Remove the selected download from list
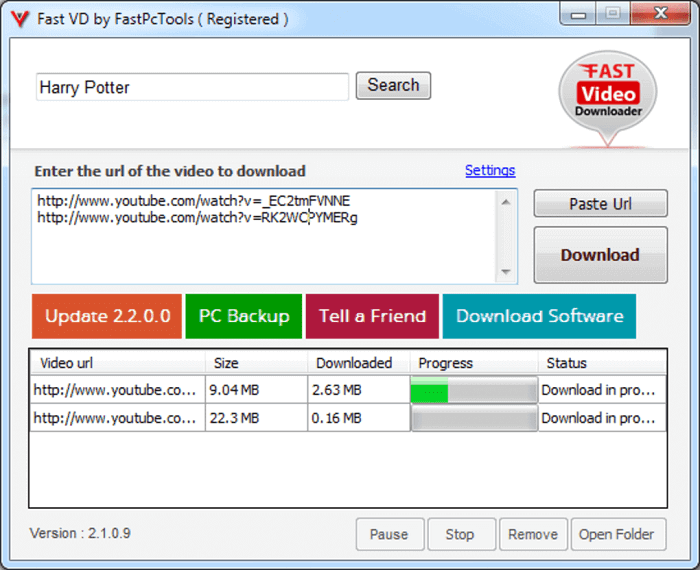 [533, 534]
